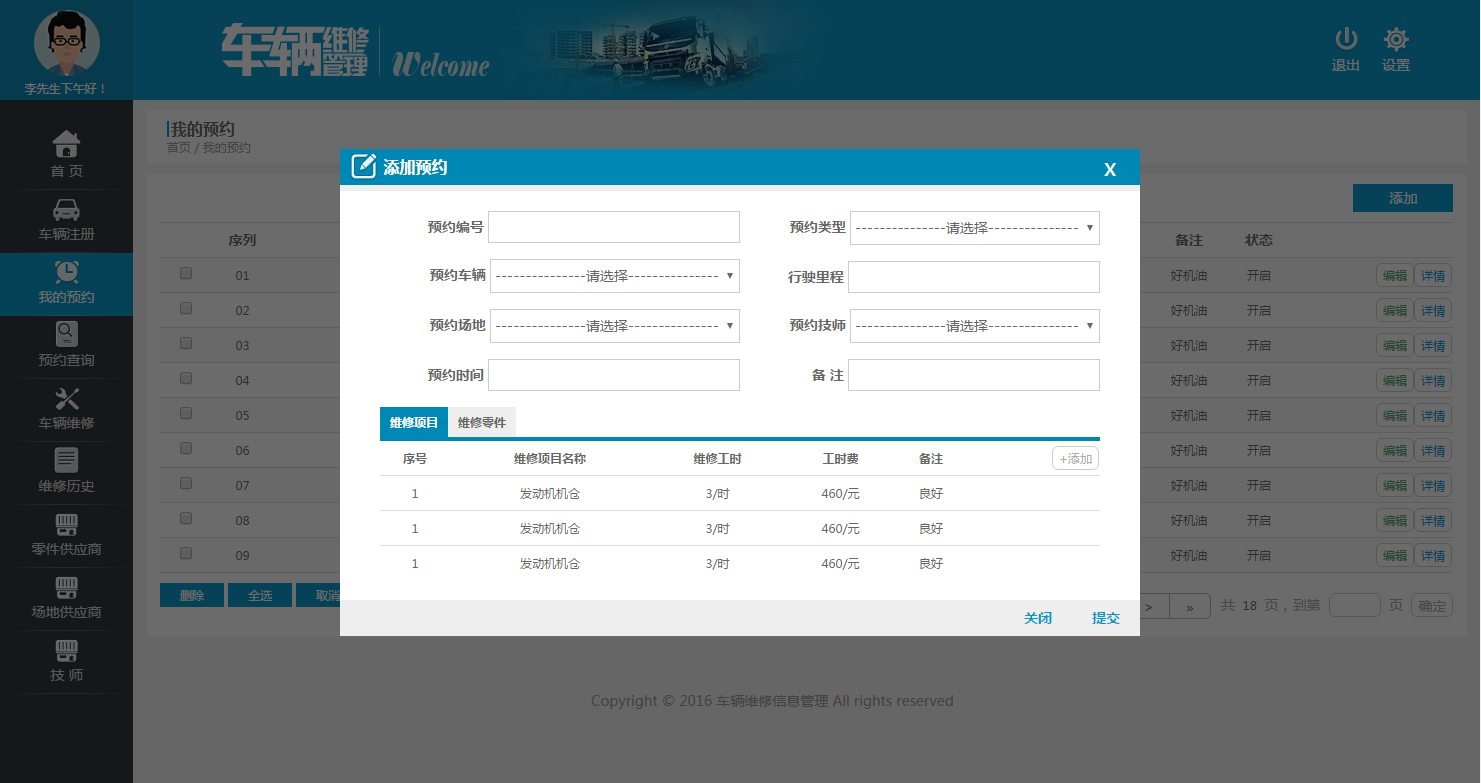Tick the checkbox for row 05
The height and width of the screenshot is (783, 1481).
click(186, 413)
